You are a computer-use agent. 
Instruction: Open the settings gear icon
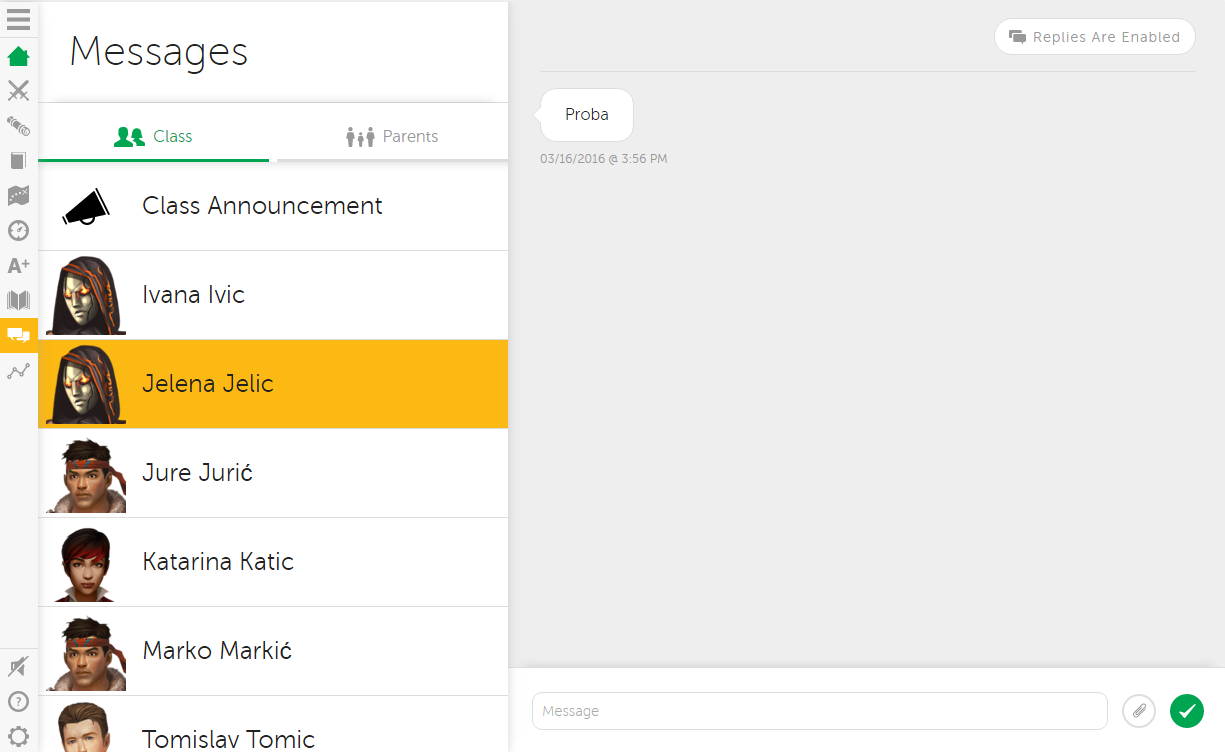coord(18,736)
